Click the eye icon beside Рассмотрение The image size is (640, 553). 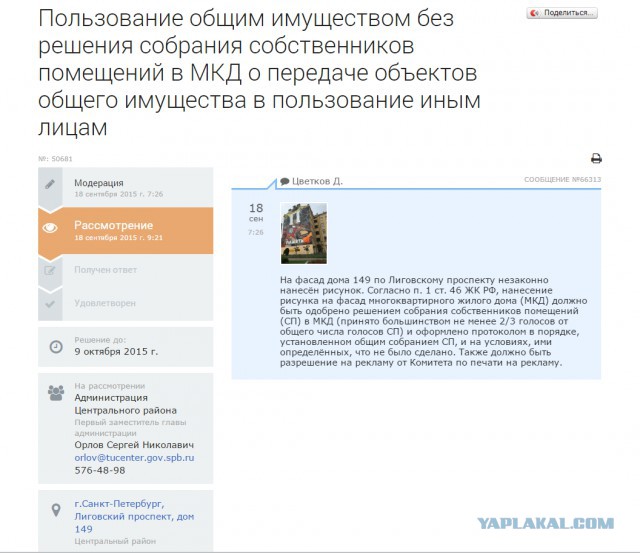pos(50,228)
